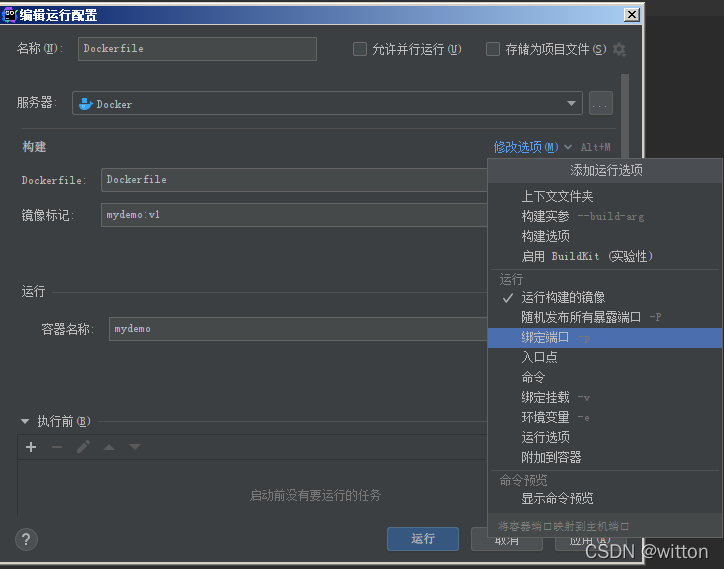Collapse the 执行前 section triangle
724x569 pixels.
pos(25,421)
